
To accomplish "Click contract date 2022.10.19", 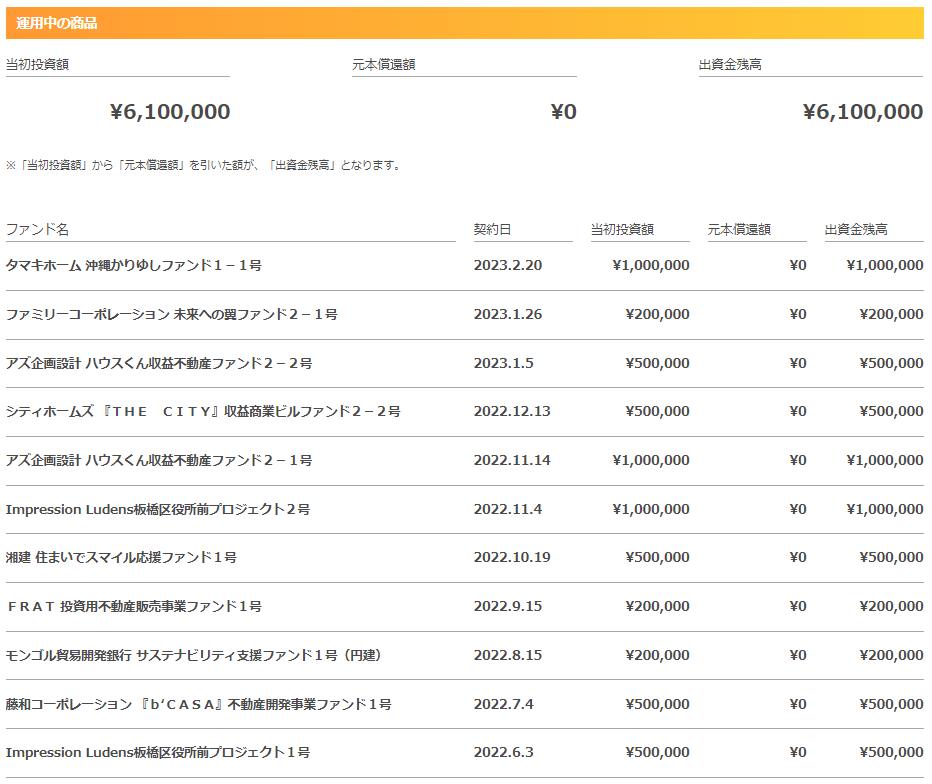I will (x=512, y=558).
